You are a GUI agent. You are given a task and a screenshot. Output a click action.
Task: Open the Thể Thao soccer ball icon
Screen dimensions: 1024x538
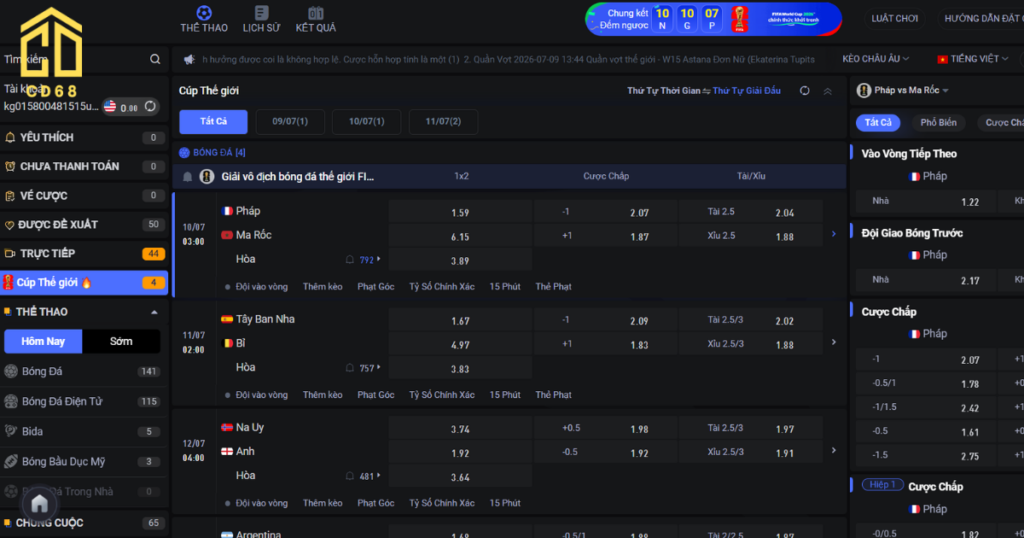click(204, 13)
